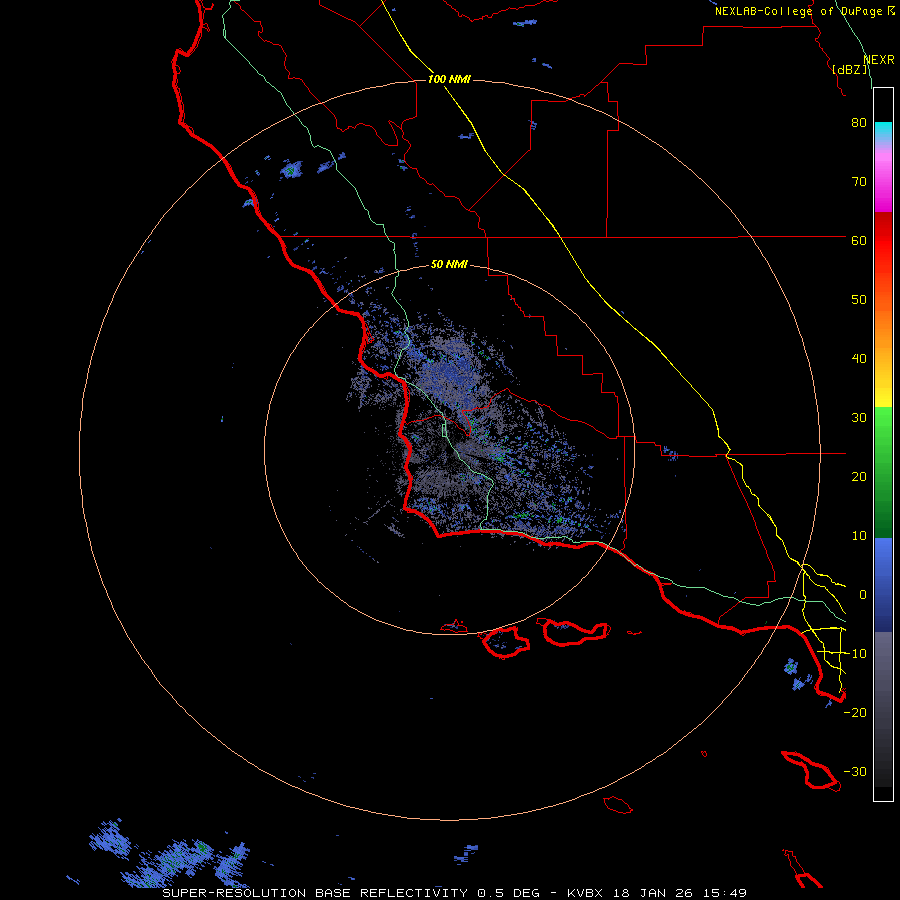This screenshot has height=900, width=900.
Task: Click the -30 value on the dBZ scale
Action: tap(855, 771)
